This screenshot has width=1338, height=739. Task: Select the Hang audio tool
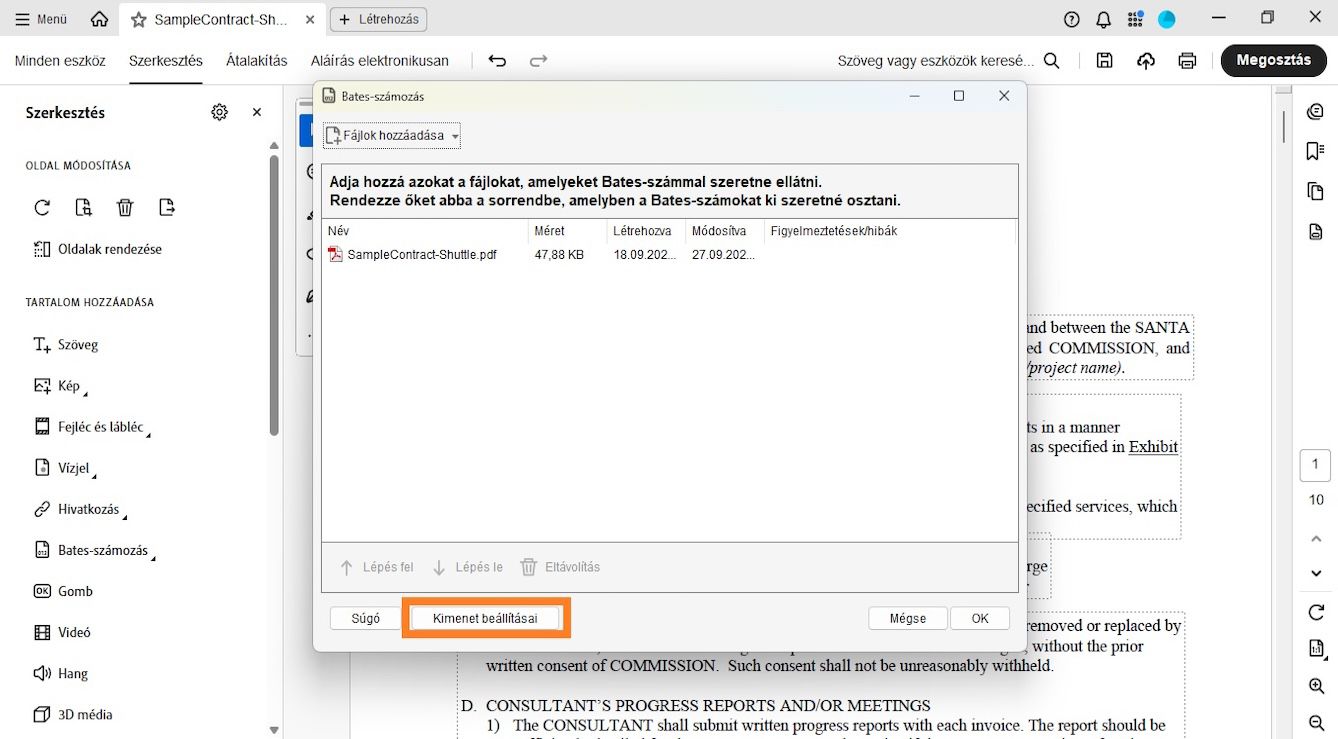tap(61, 673)
